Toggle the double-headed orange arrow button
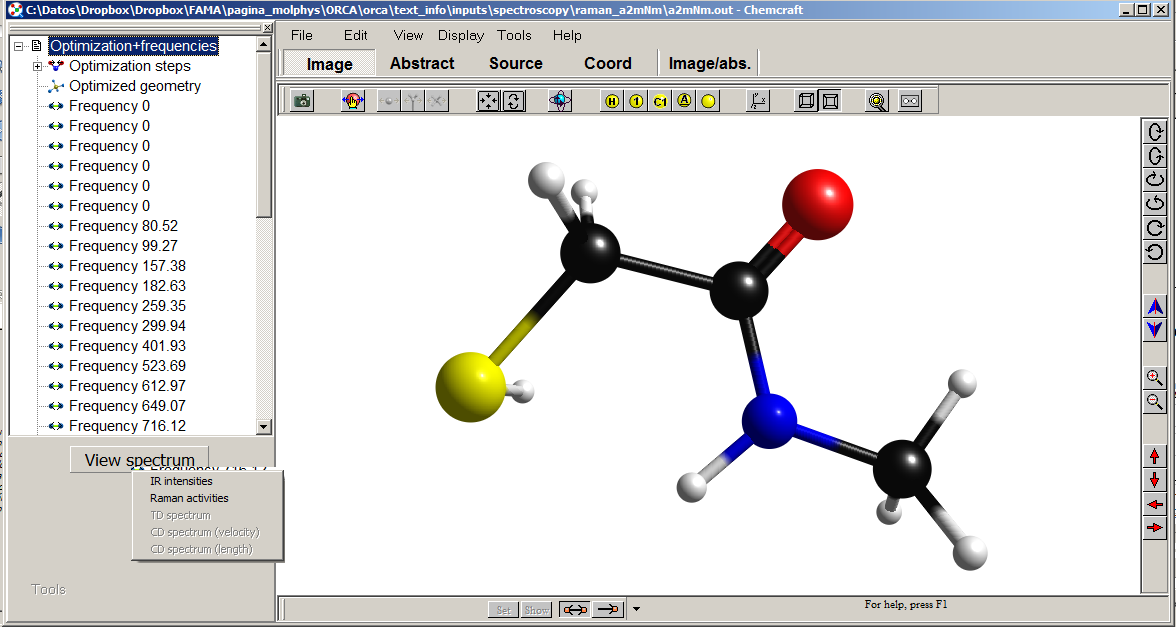This screenshot has height=627, width=1176. point(574,609)
